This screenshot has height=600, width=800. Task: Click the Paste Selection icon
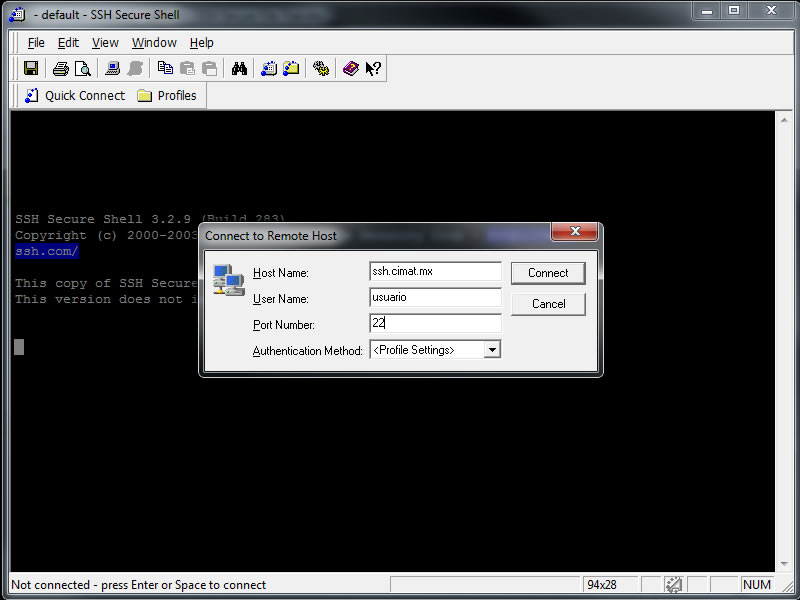pos(209,68)
